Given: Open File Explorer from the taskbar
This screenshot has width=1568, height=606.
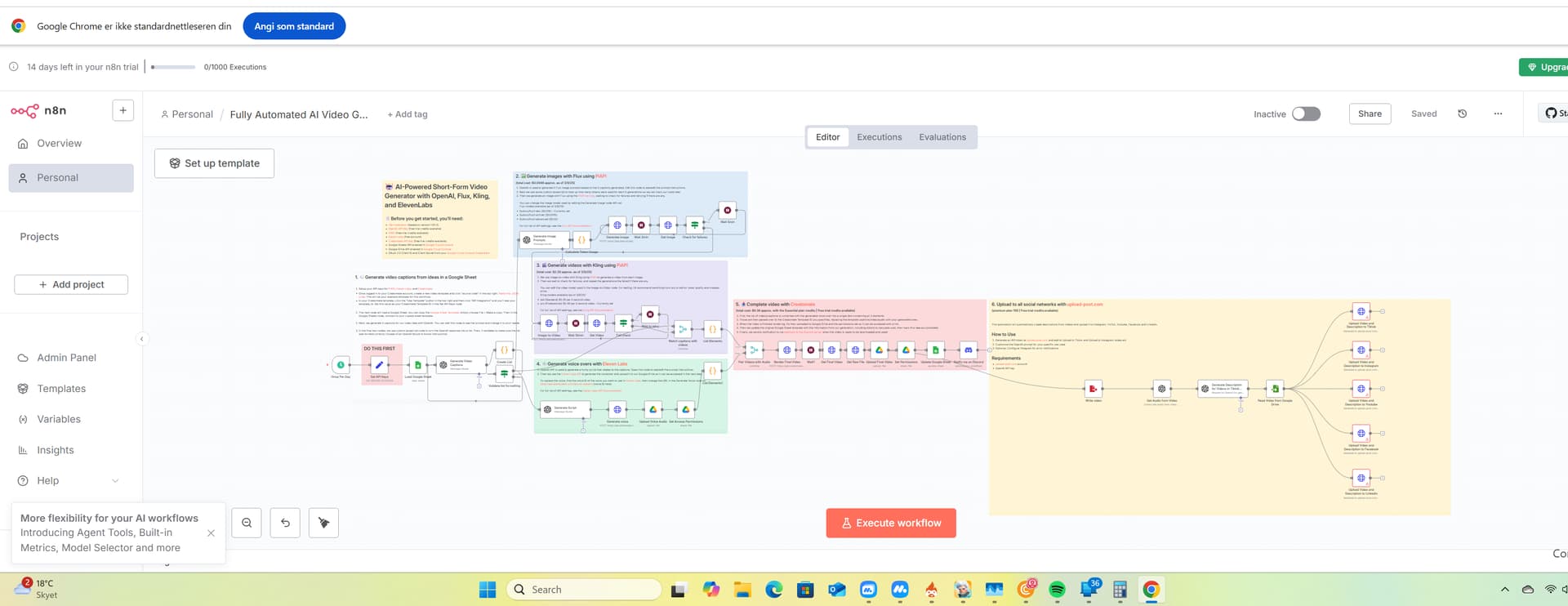Looking at the screenshot, I should coord(742,590).
